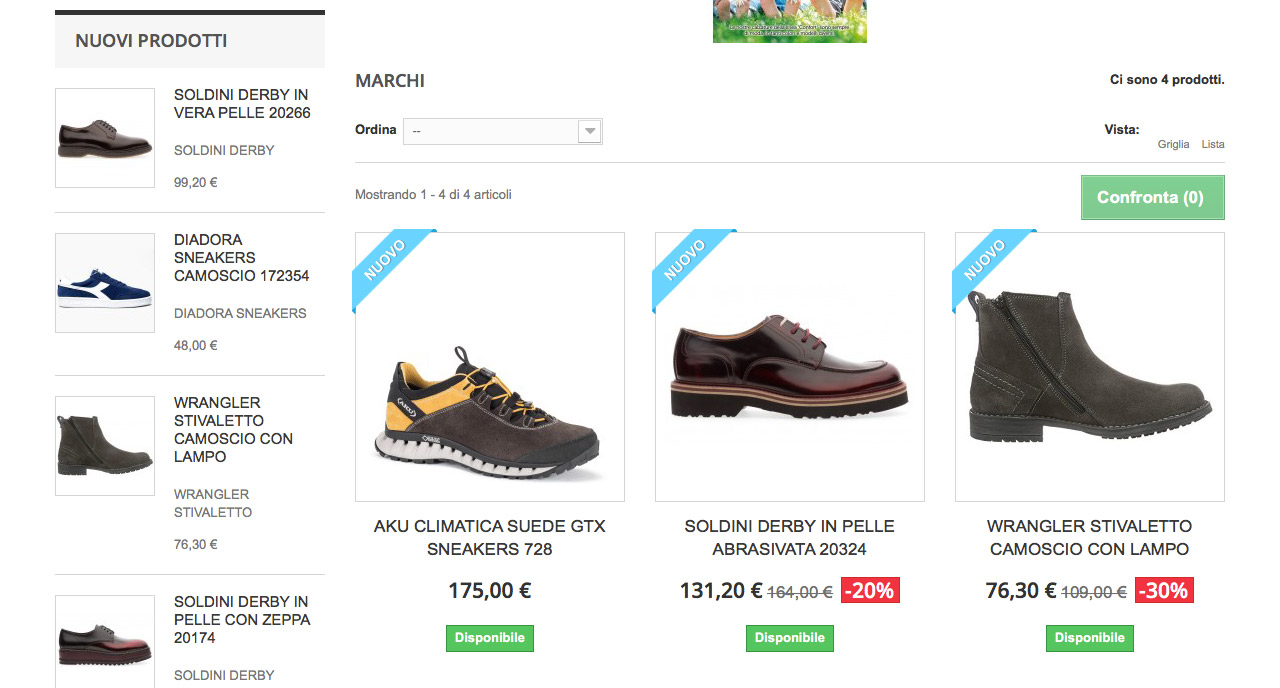Open Diadora Sneakers Camoscio 172354 sidebar link
Viewport: 1280px width, 688px height.
[242, 258]
